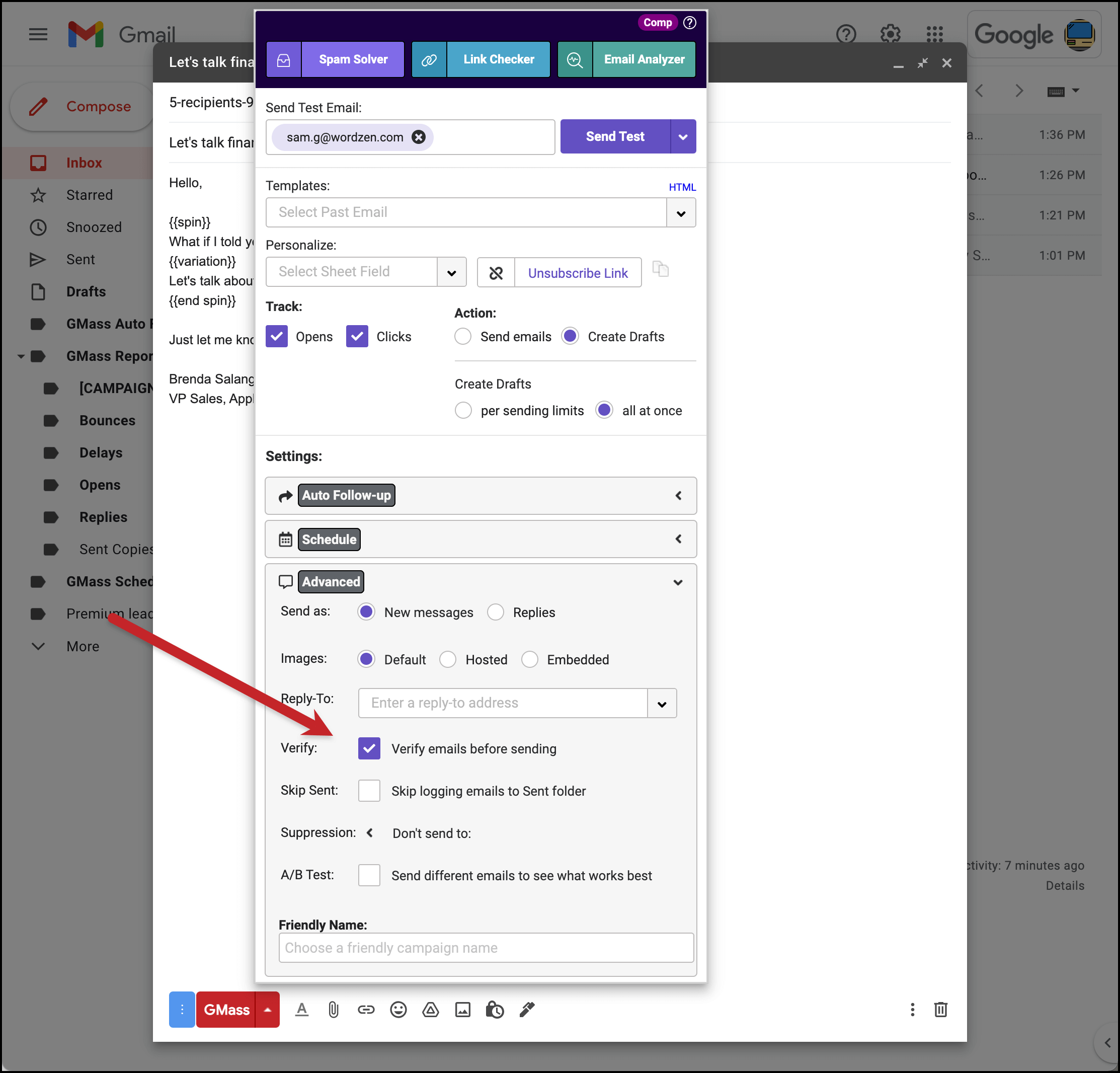Screen dimensions: 1120x1073
Task: Open the Send Test dropdown arrow
Action: [x=683, y=136]
